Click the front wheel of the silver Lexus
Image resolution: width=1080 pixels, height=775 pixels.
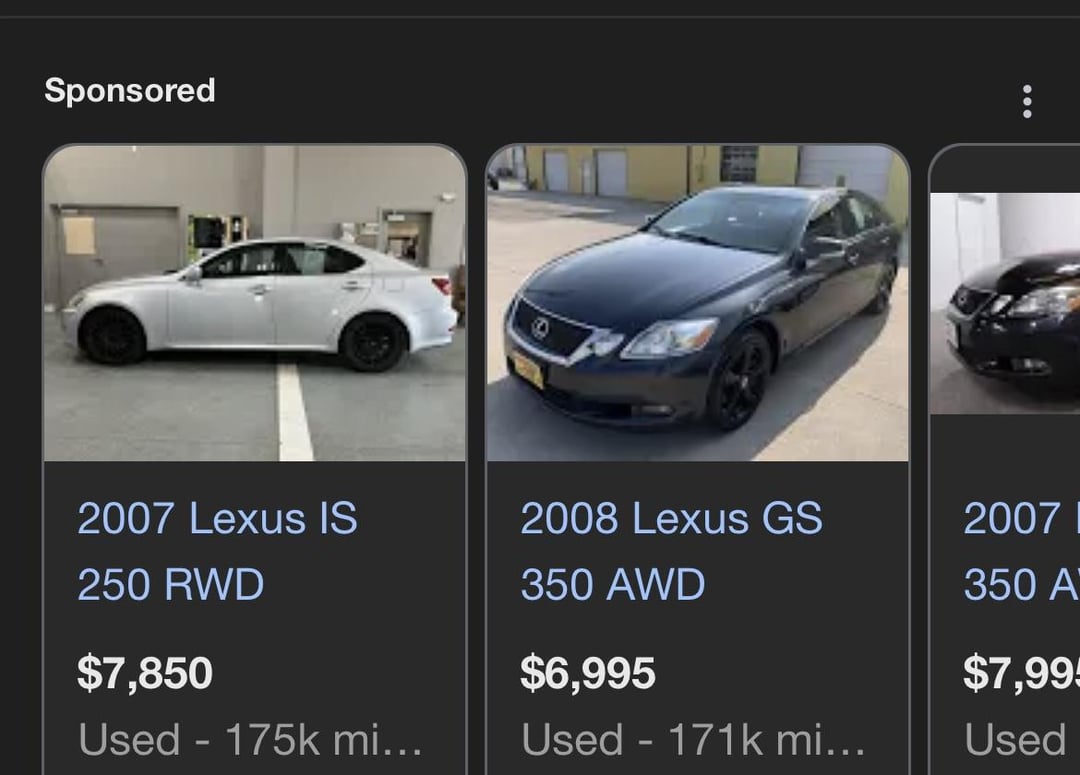coord(112,337)
